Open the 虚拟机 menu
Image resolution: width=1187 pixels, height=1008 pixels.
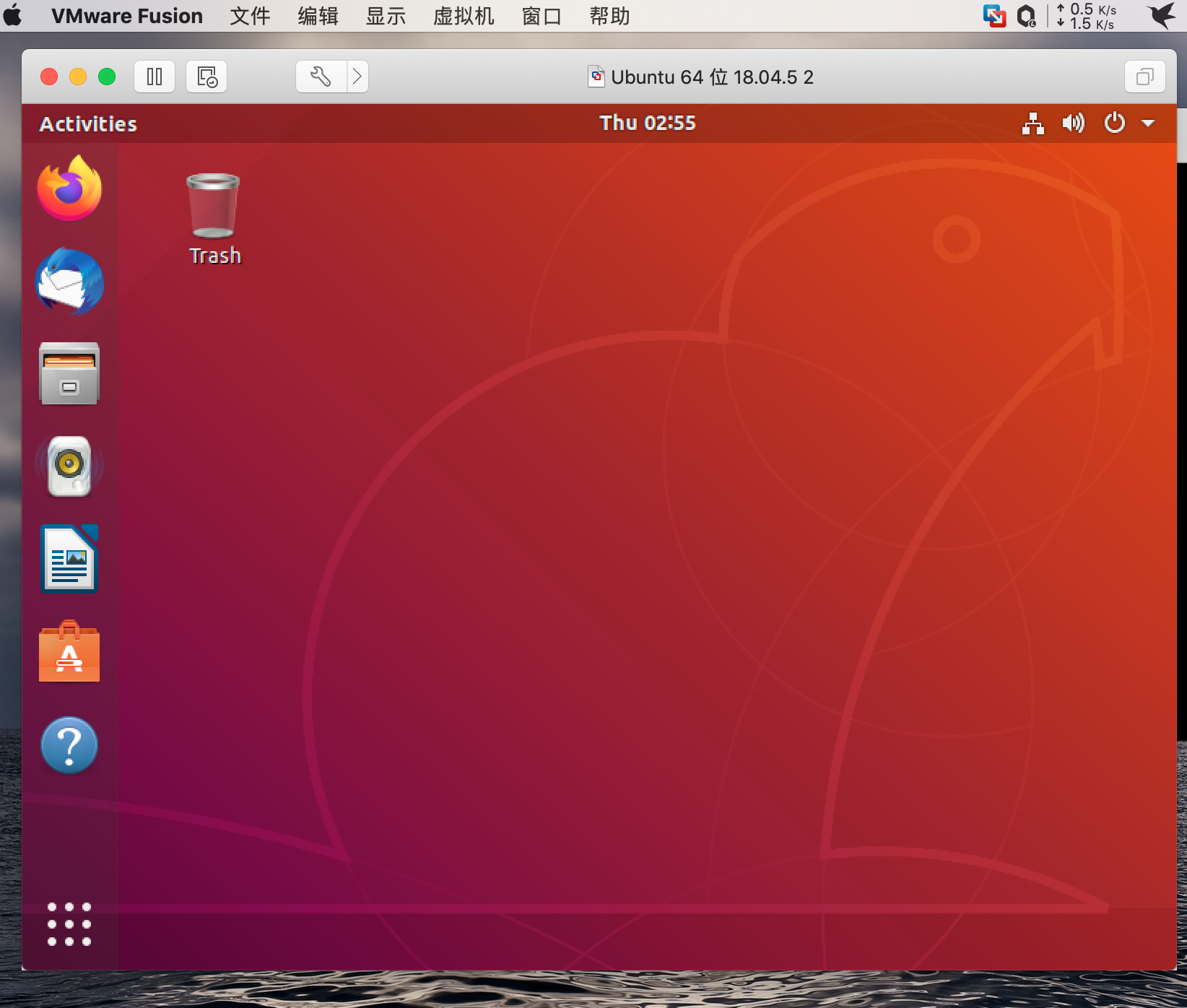[x=464, y=16]
